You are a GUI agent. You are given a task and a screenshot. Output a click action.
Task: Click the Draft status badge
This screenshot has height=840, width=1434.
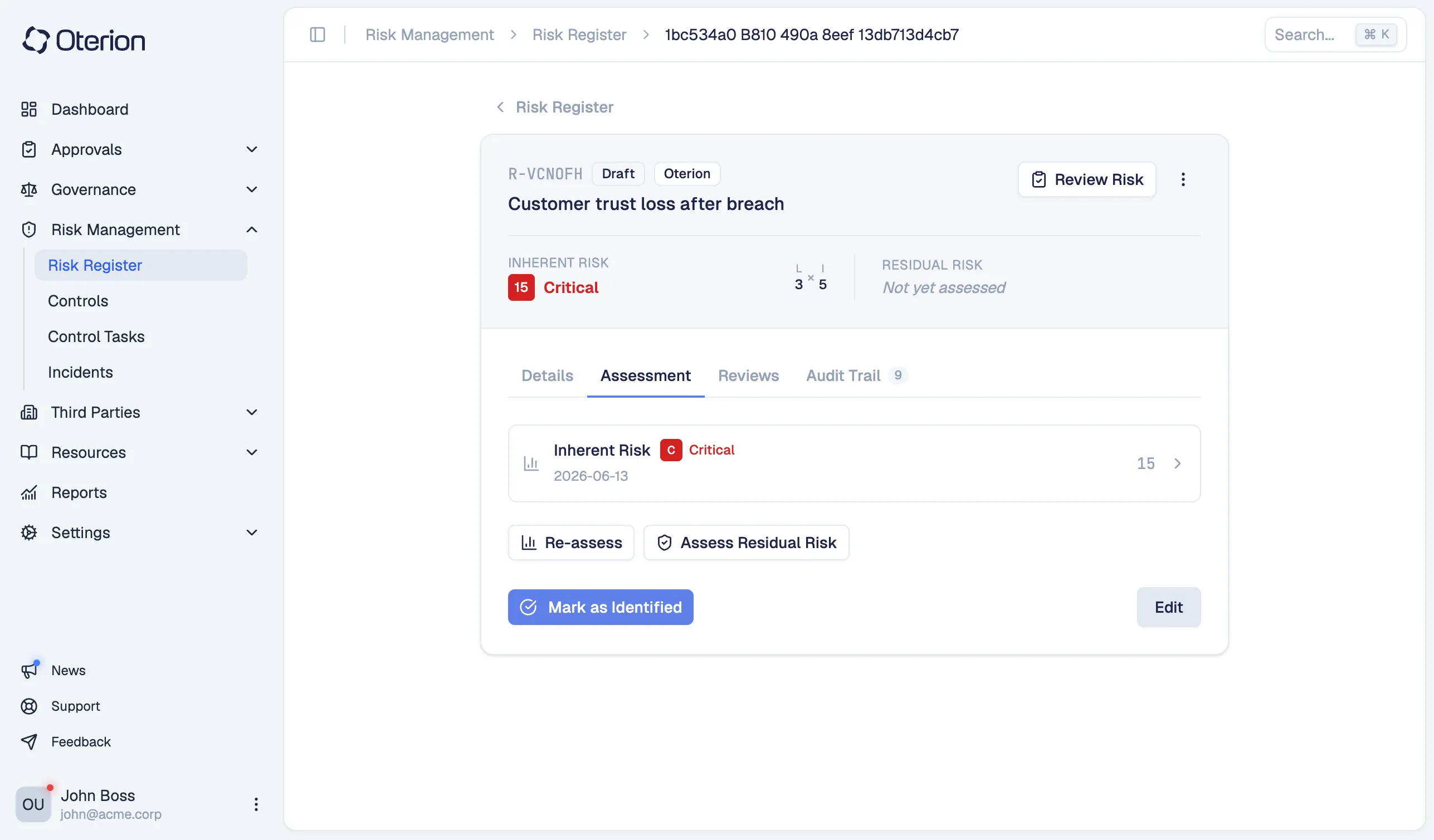[x=618, y=174]
